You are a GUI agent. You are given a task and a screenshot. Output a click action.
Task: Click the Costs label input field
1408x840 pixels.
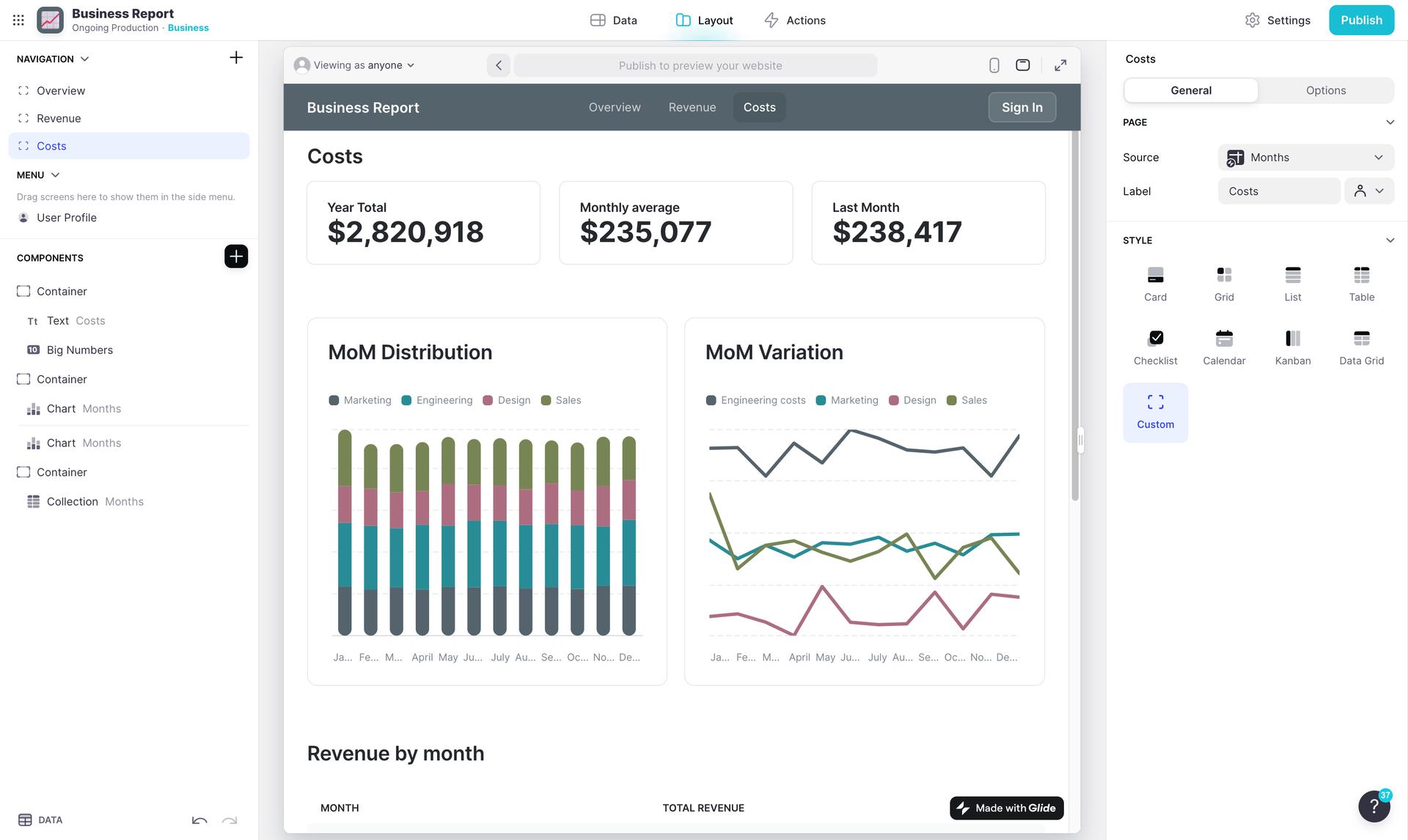(1278, 191)
